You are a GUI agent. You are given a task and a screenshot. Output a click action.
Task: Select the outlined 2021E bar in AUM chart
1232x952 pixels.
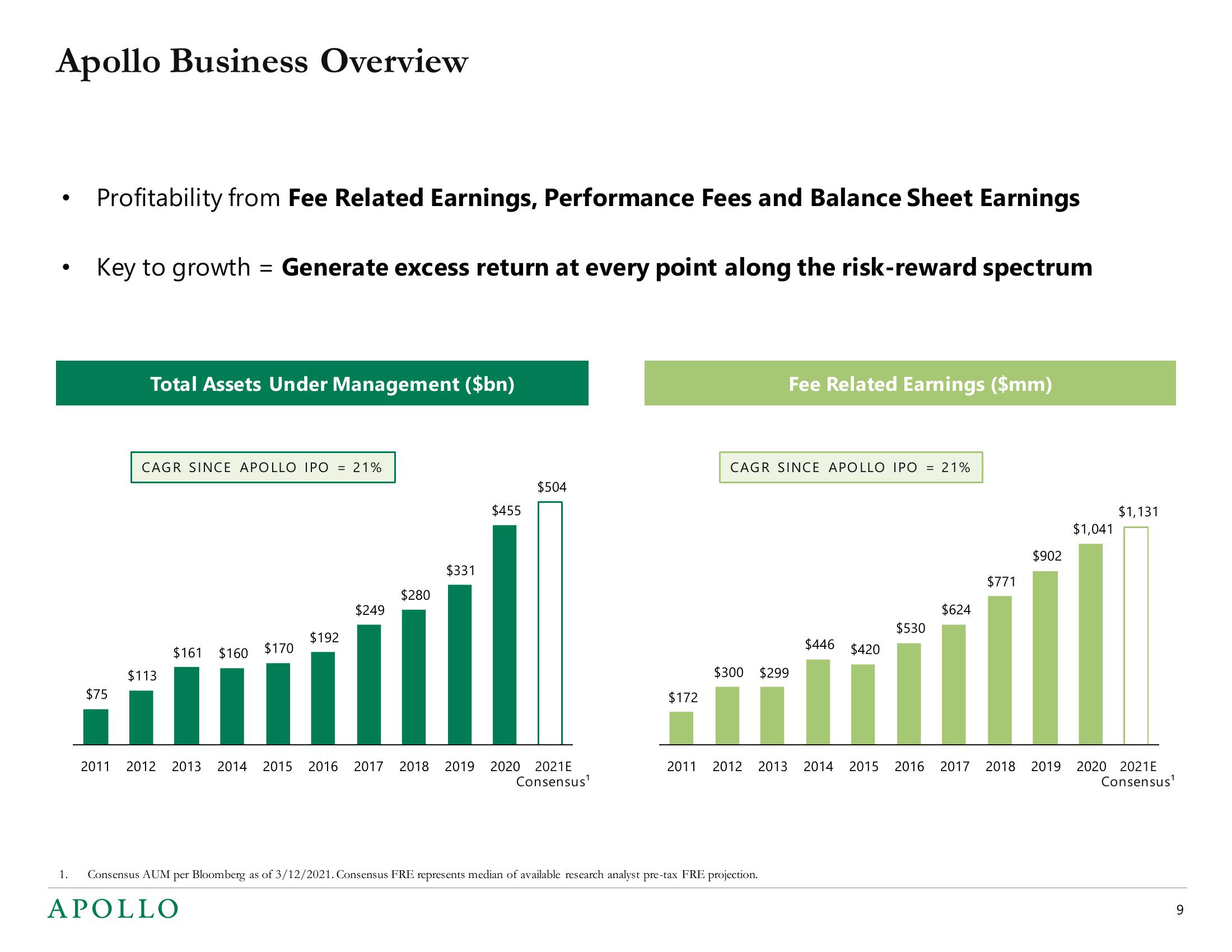pyautogui.click(x=550, y=623)
